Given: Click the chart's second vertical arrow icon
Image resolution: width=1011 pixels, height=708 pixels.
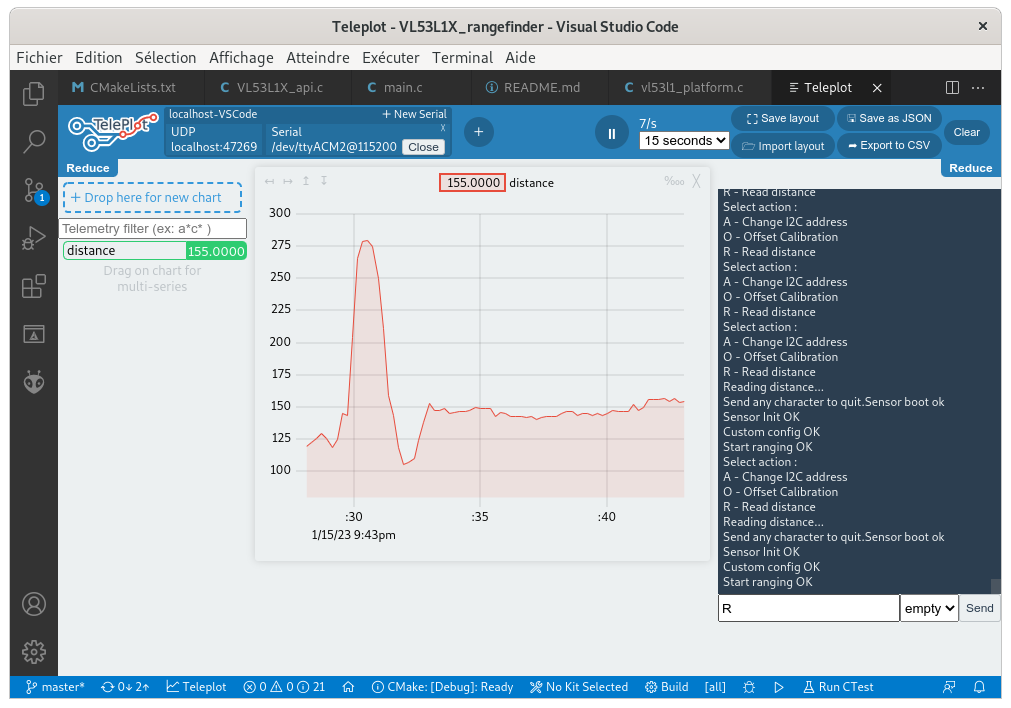Looking at the screenshot, I should [x=324, y=181].
